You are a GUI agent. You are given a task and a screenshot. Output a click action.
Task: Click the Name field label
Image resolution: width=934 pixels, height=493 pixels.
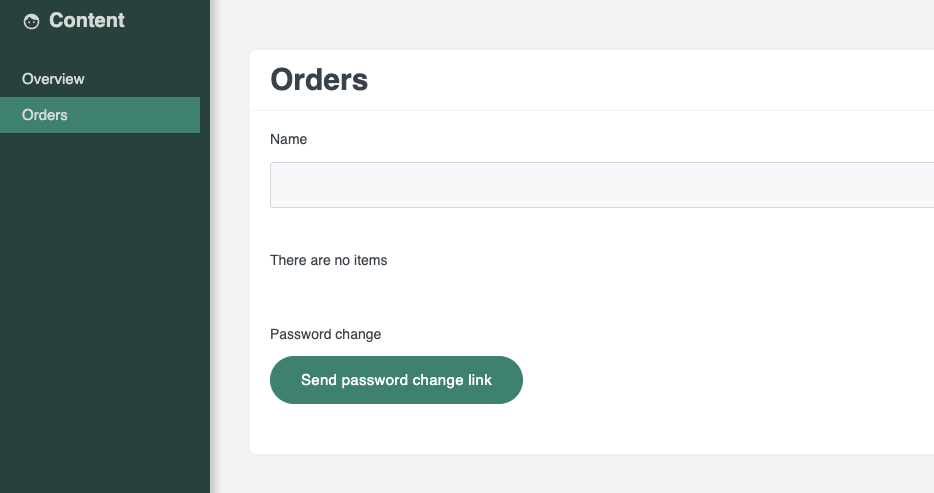[288, 139]
